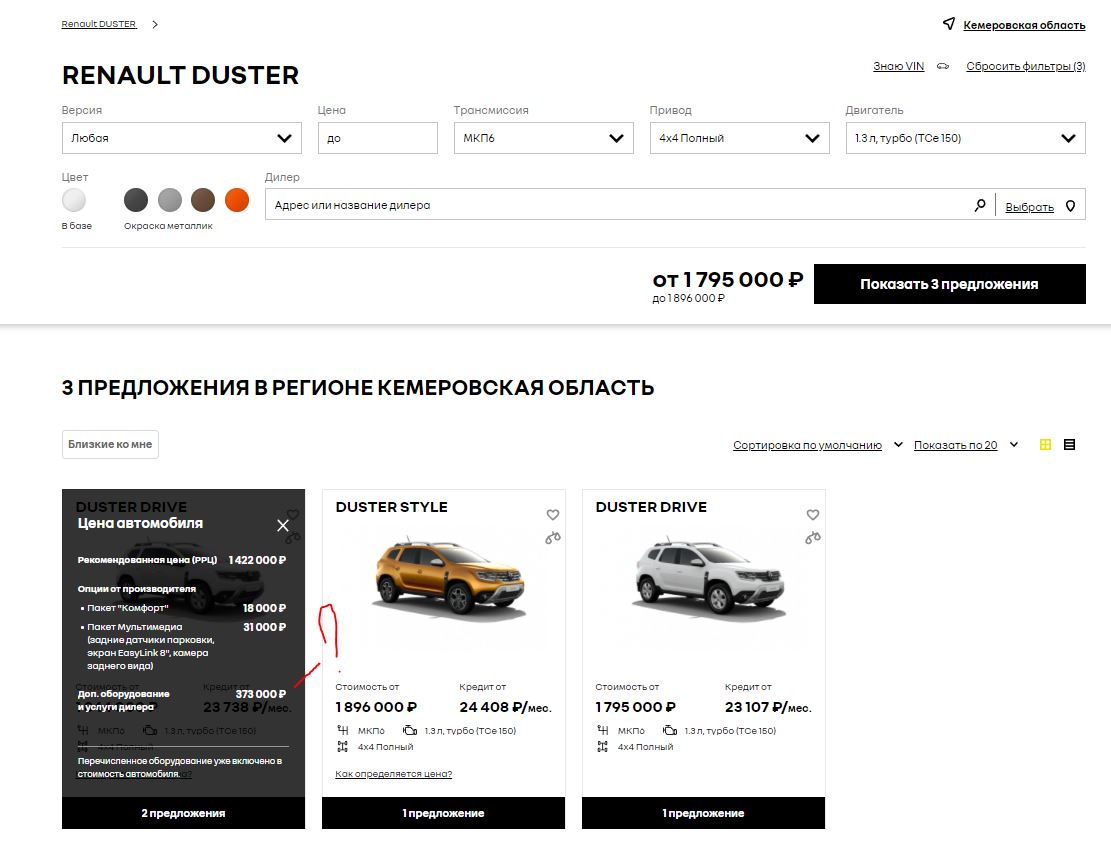Click the Duster Drive credit 23 107 ₽/мес.
The height and width of the screenshot is (842, 1111).
coord(768,707)
